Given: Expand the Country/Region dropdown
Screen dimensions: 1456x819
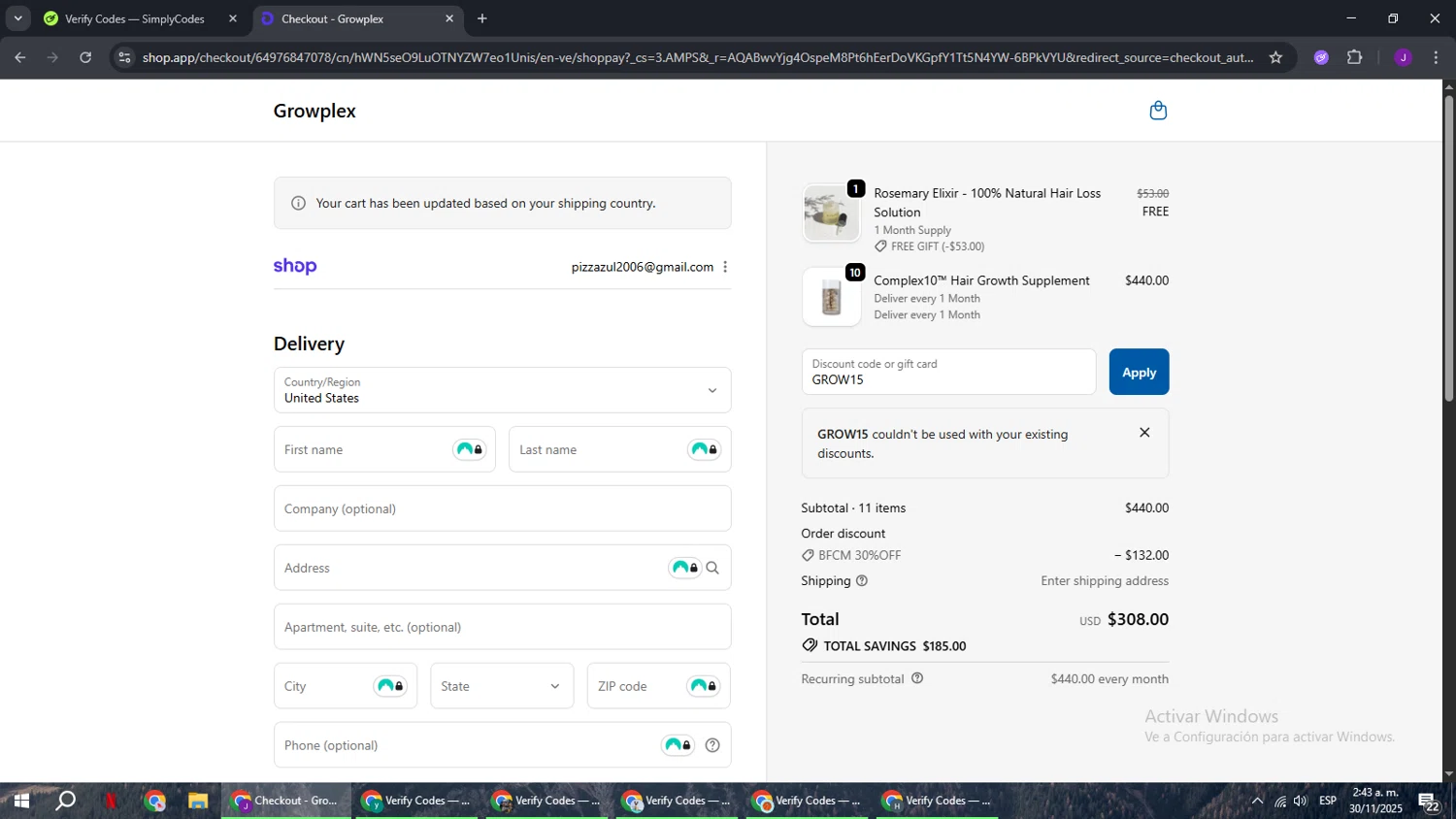Looking at the screenshot, I should [x=502, y=390].
